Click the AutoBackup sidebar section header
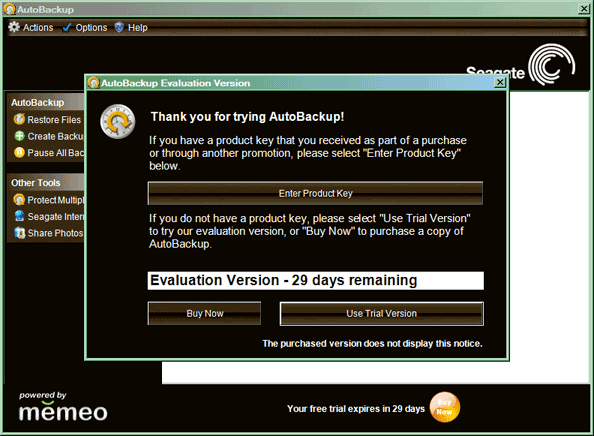The width and height of the screenshot is (594, 436). tap(46, 102)
